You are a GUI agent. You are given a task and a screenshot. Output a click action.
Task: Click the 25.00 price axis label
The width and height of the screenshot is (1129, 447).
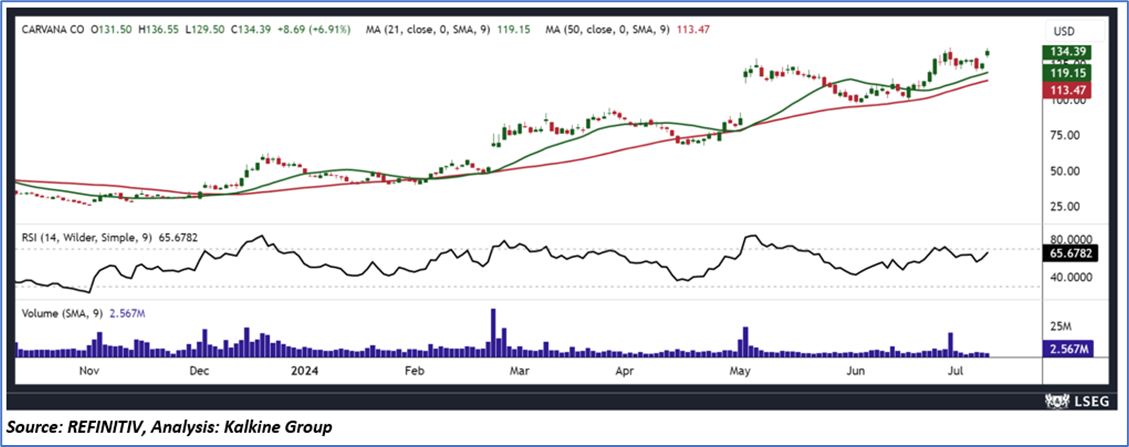1066,207
